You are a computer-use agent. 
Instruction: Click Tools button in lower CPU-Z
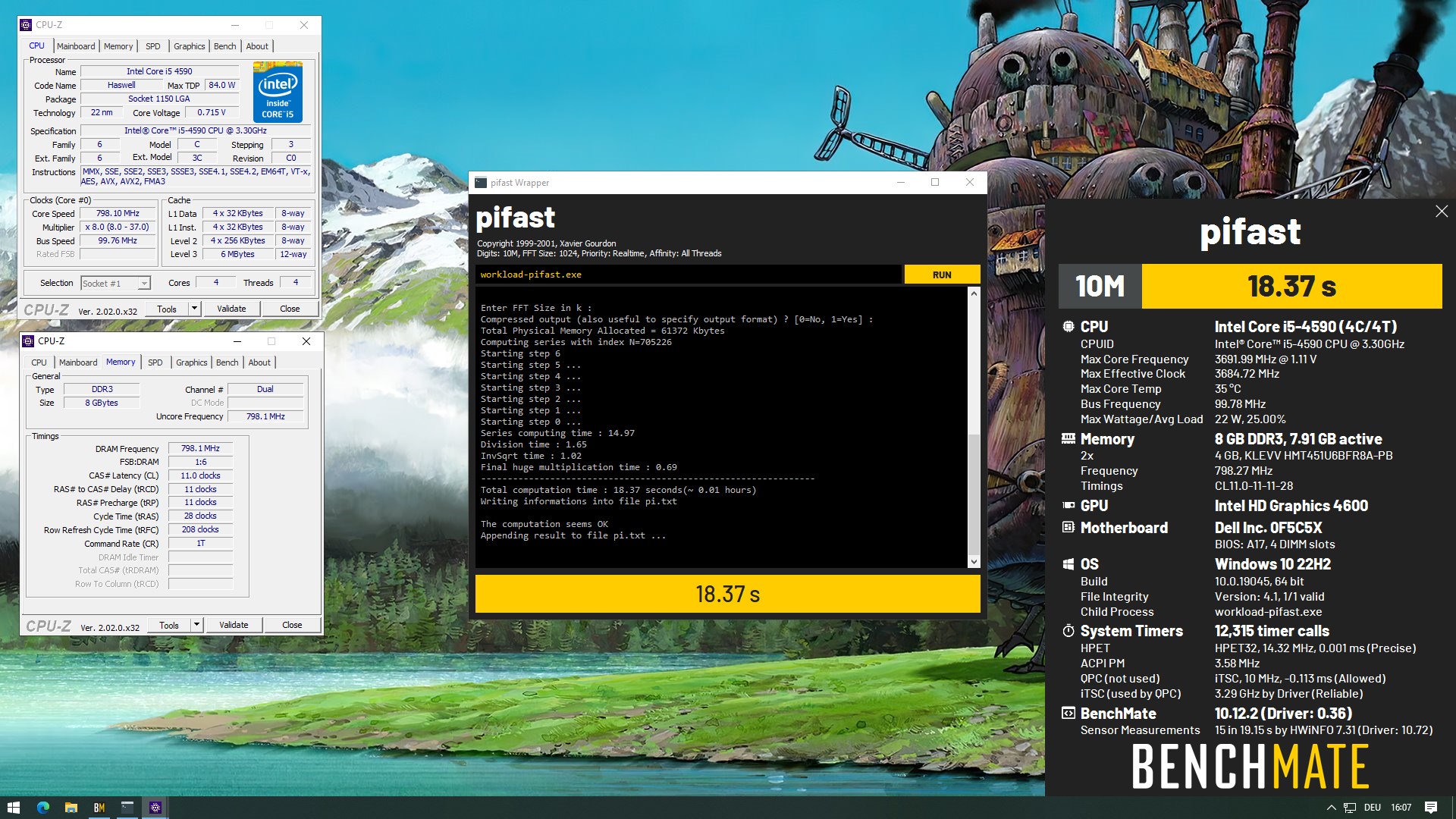coord(169,626)
